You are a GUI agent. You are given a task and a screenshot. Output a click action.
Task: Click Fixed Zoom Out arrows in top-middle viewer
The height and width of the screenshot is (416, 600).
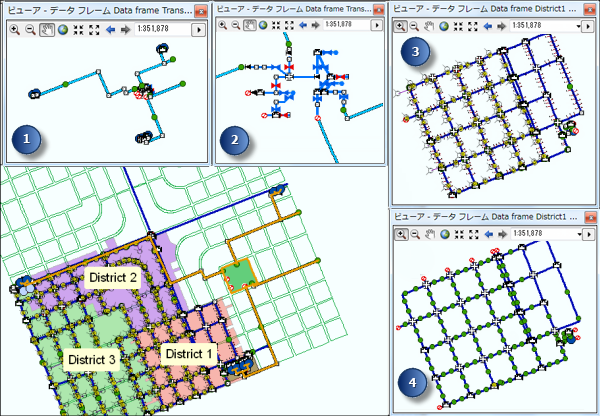(x=290, y=25)
